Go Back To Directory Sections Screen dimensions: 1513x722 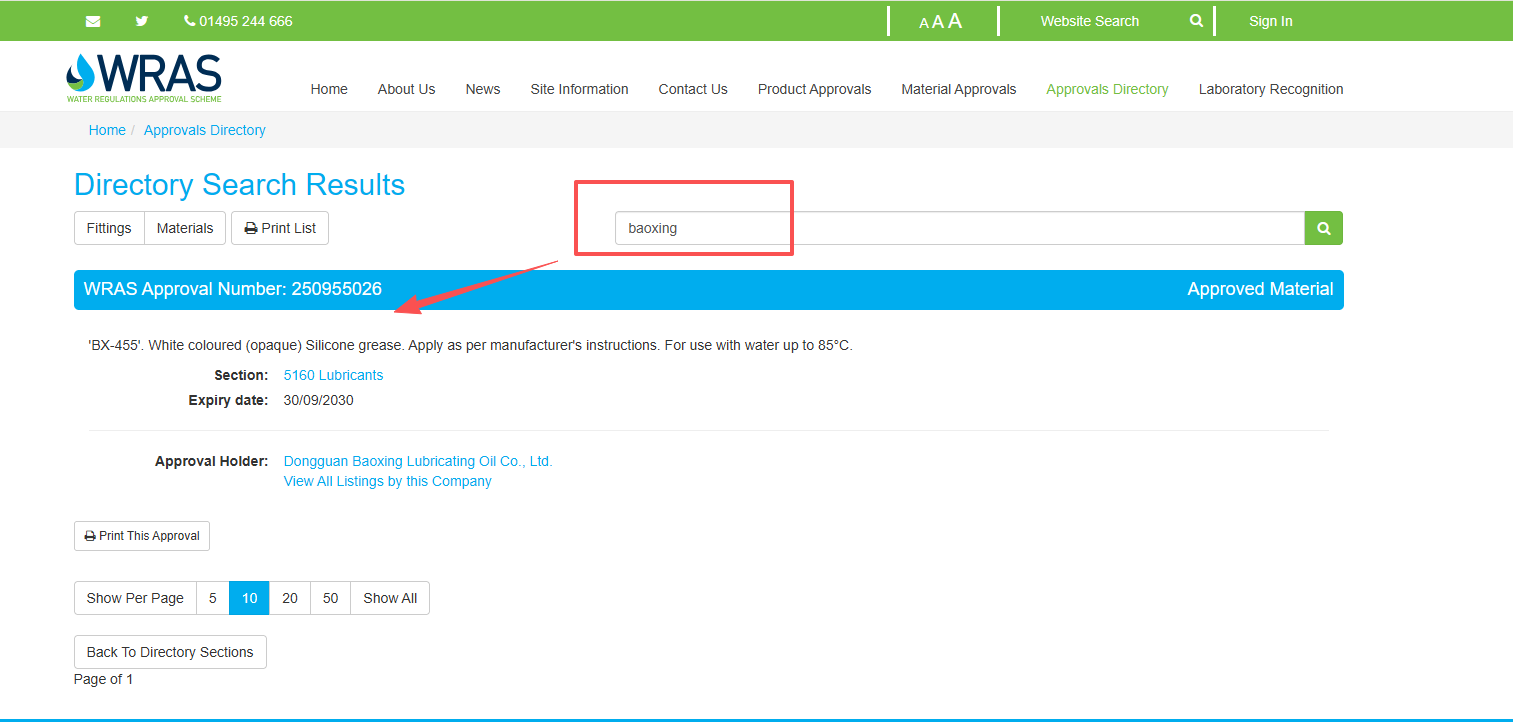170,652
